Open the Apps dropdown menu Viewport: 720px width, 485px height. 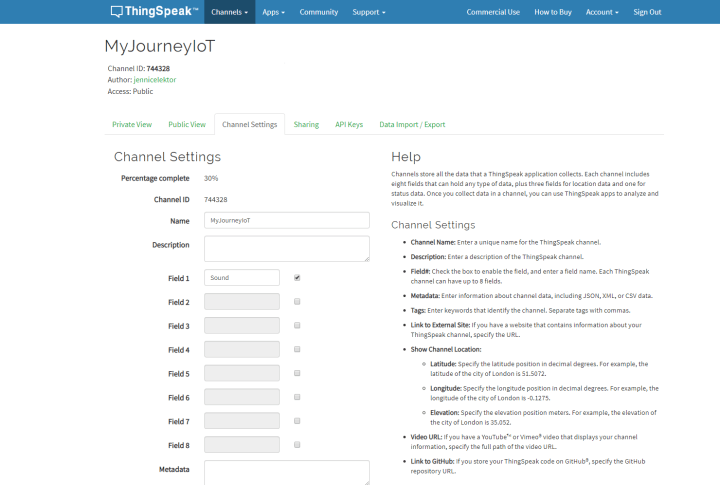pyautogui.click(x=274, y=12)
